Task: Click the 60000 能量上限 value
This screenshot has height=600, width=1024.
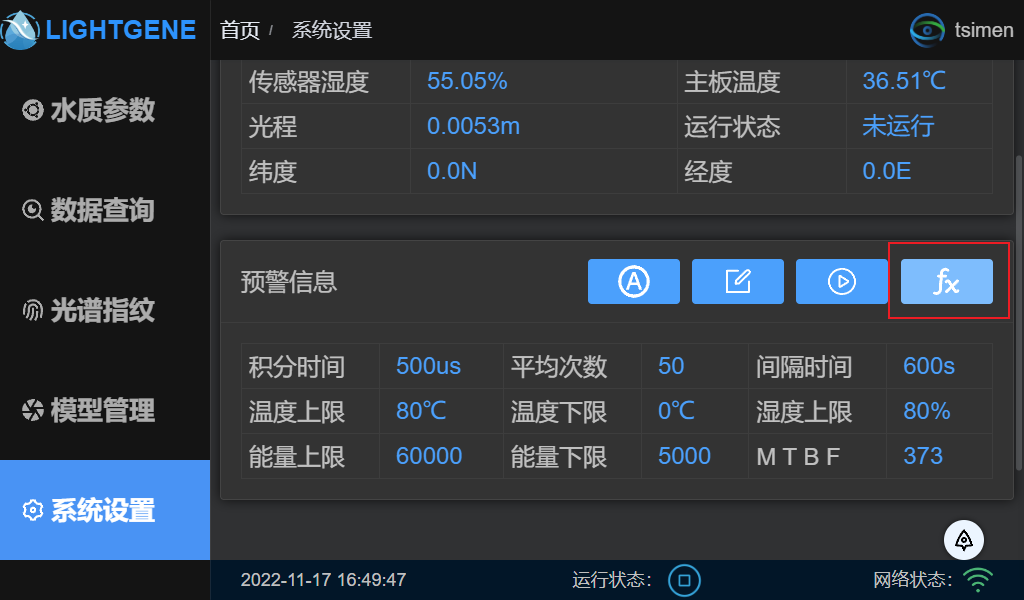Action: [x=429, y=456]
